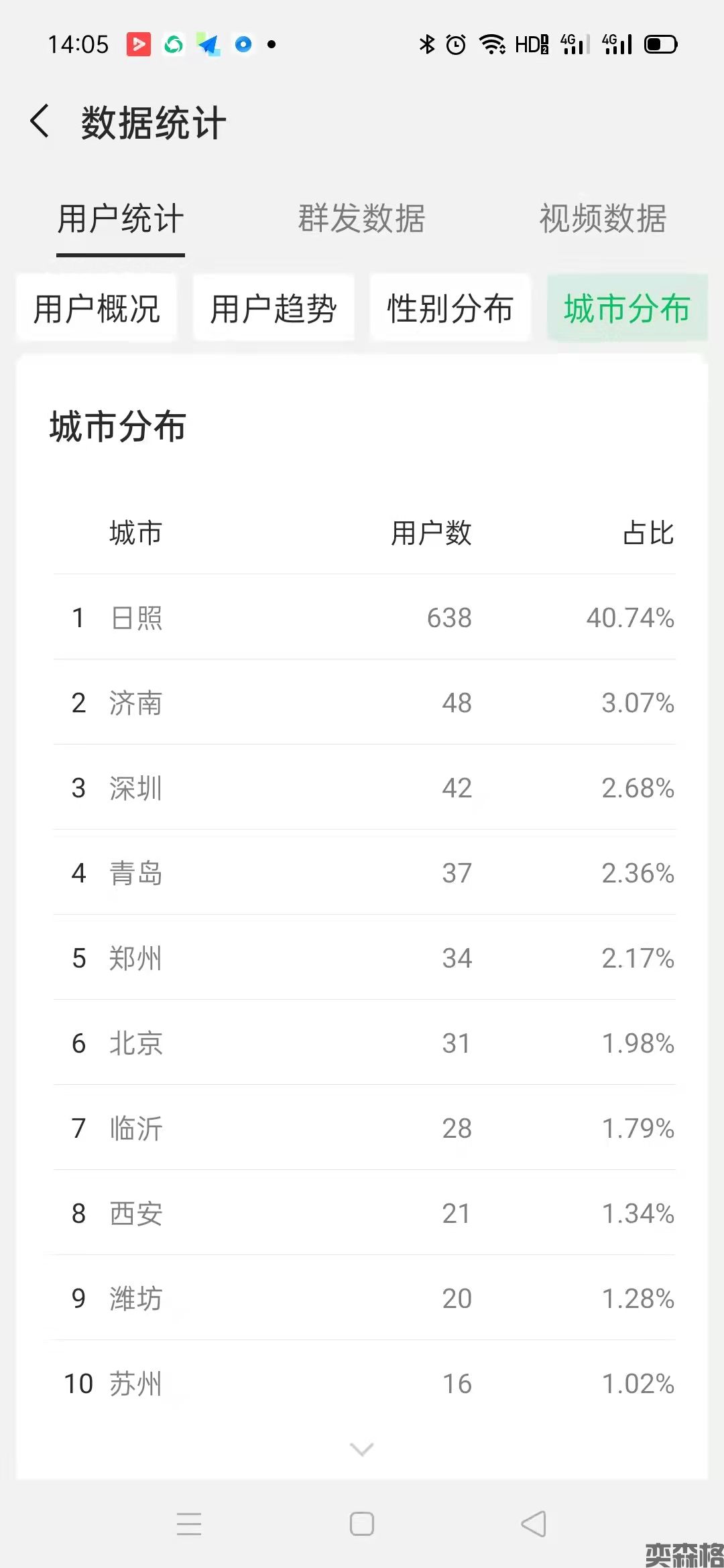Tap the back arrow beside 数据统计
The height and width of the screenshot is (1568, 724).
coord(40,121)
